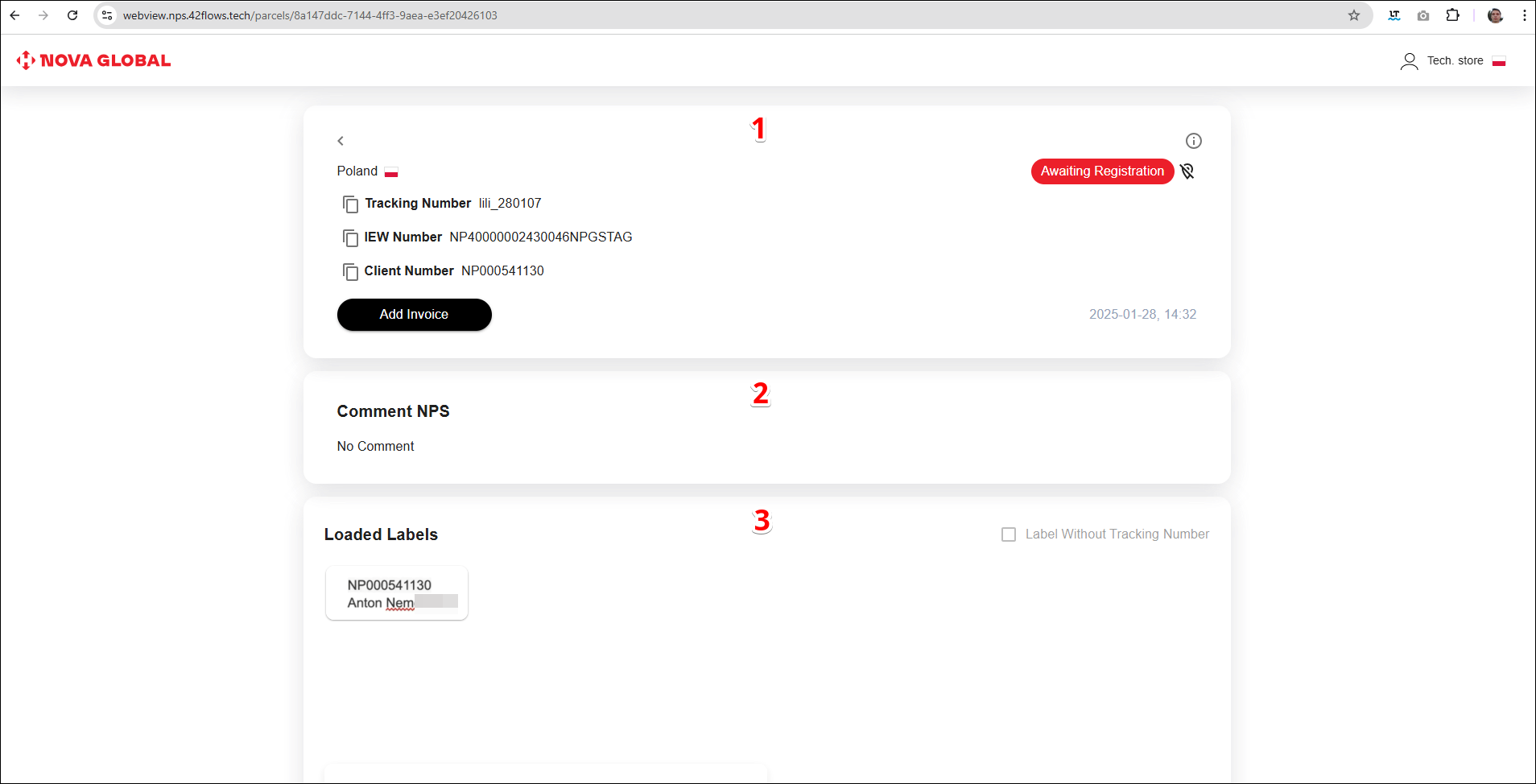Click the Nova Global logo
This screenshot has width=1536, height=784.
[x=93, y=60]
